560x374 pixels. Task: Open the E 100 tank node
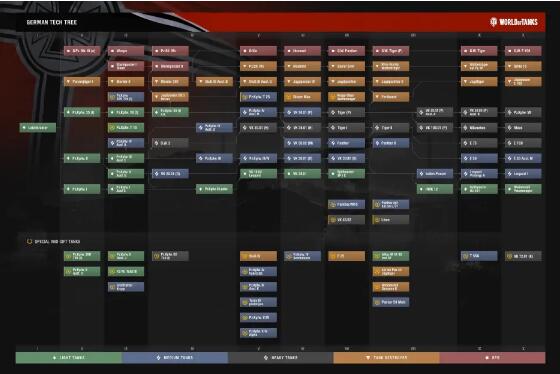pos(523,143)
